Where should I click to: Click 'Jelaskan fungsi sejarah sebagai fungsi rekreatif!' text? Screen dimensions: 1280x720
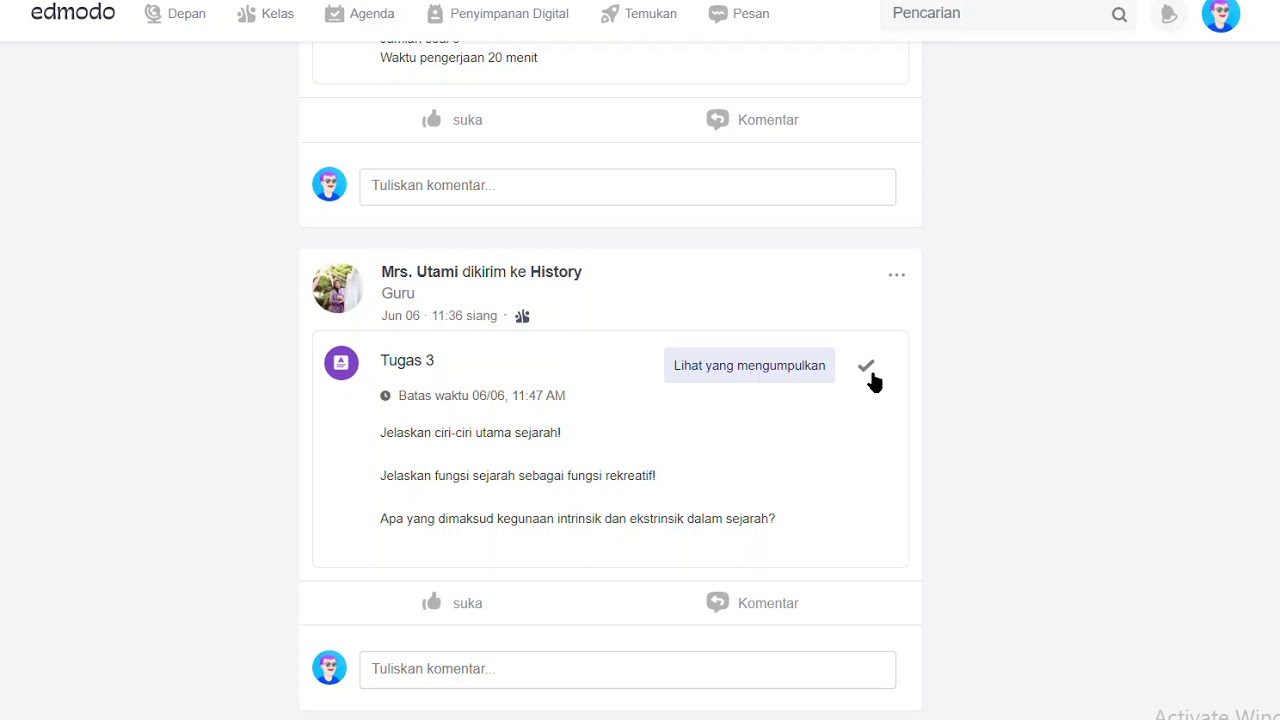tap(518, 476)
